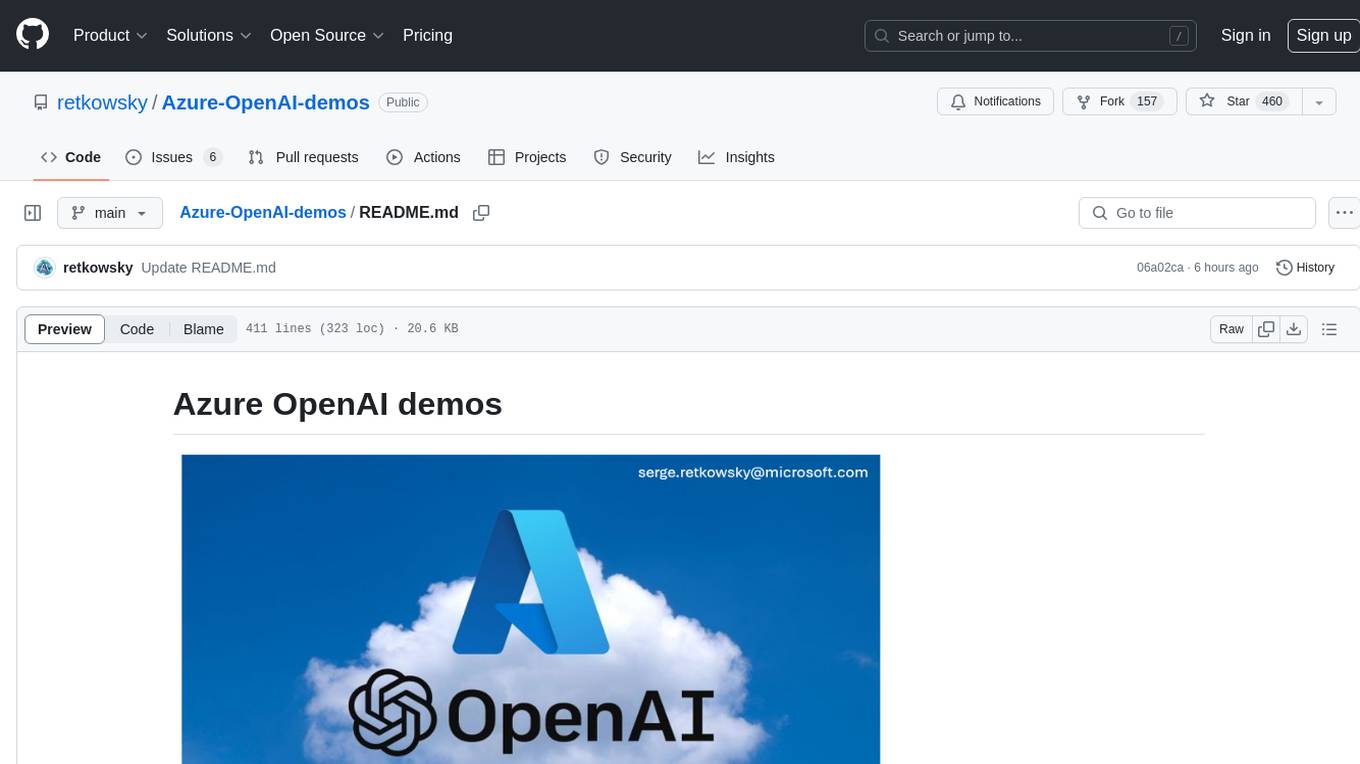The height and width of the screenshot is (764, 1360).
Task: Expand the file tree side panel
Action: pos(32,213)
